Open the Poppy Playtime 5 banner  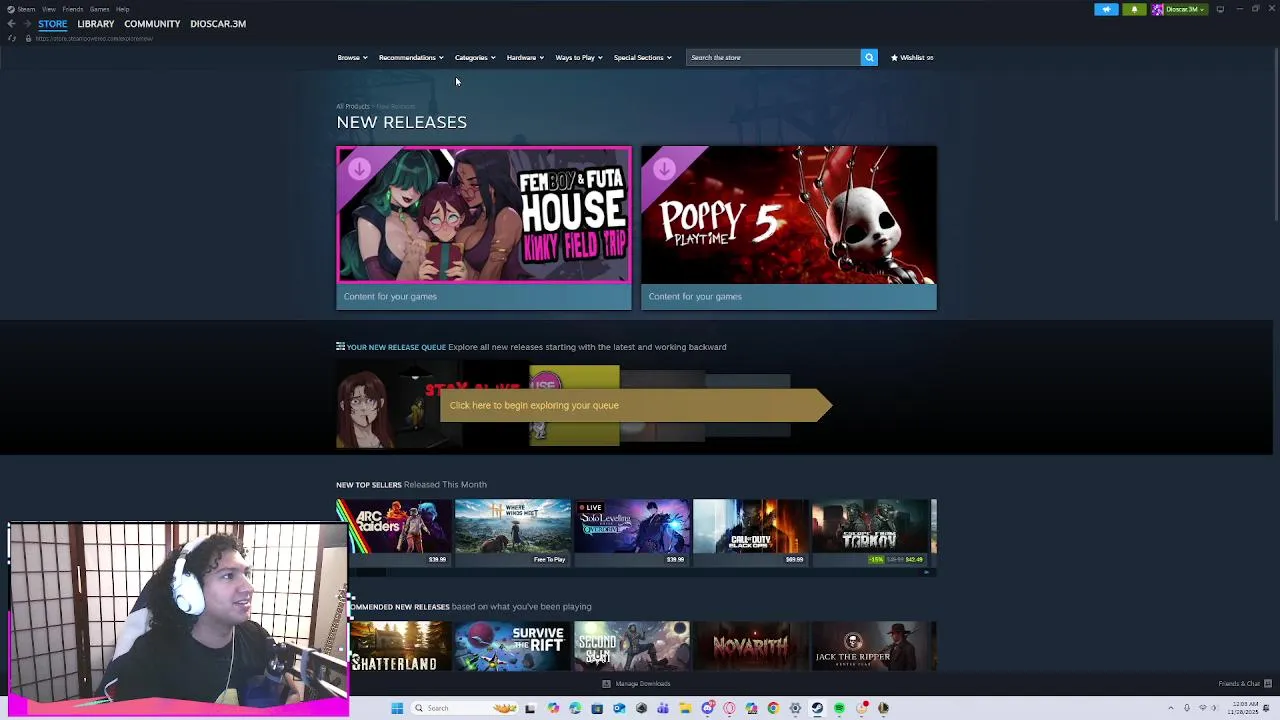[789, 228]
